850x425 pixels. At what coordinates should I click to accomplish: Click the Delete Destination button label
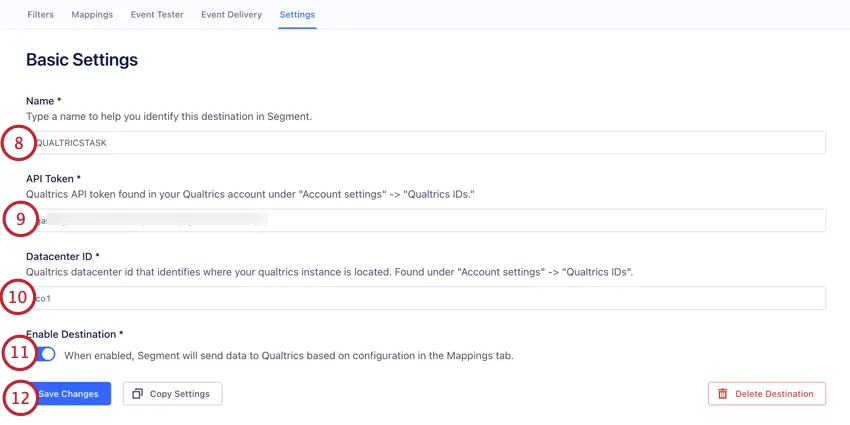pos(774,394)
